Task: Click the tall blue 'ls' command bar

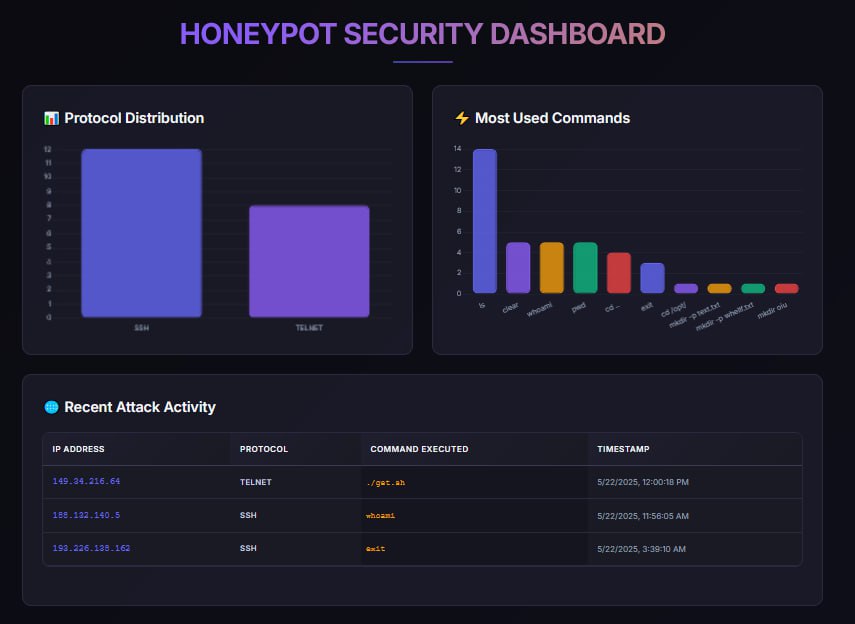Action: (484, 221)
